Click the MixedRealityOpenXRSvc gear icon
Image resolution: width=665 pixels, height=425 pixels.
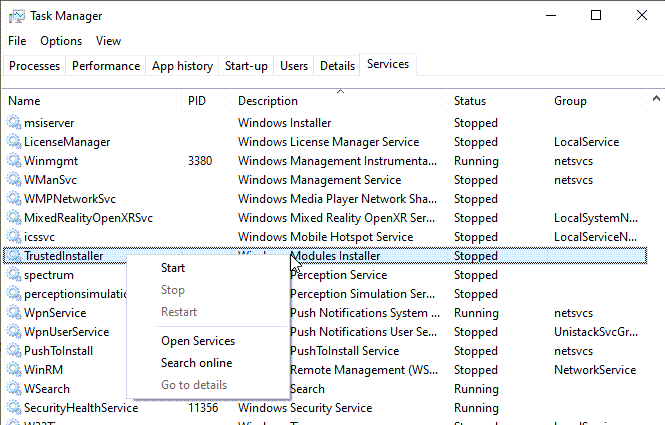pos(14,218)
